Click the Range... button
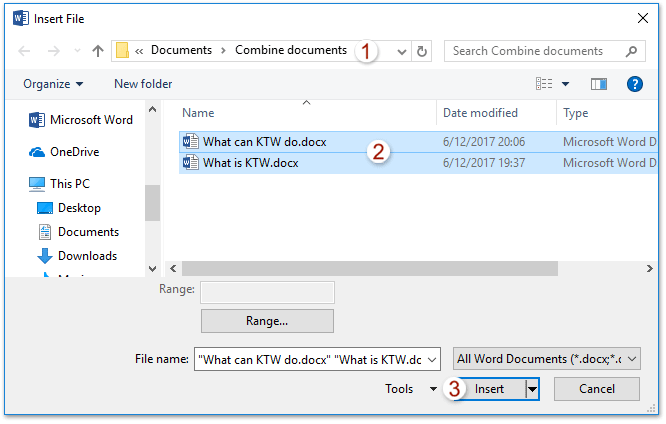Screen dimensions: 666x424 (267, 321)
